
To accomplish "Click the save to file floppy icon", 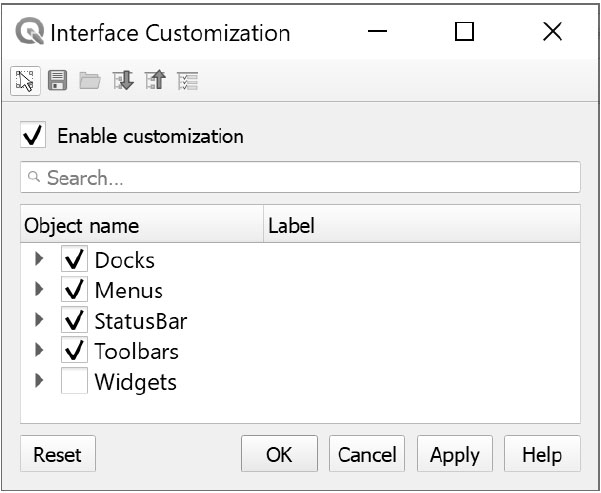I will click(57, 81).
